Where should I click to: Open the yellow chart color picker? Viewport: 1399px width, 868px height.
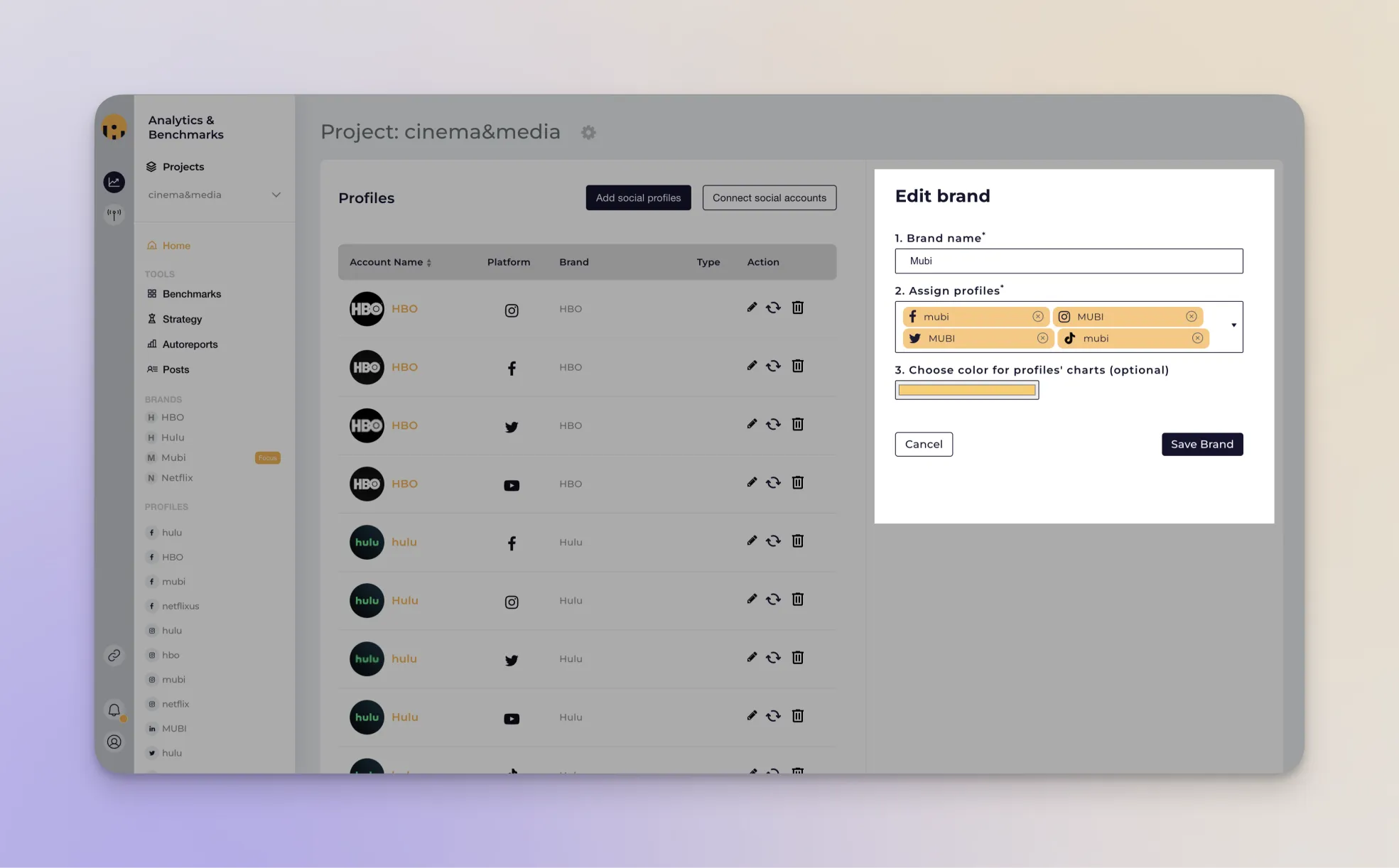point(967,390)
